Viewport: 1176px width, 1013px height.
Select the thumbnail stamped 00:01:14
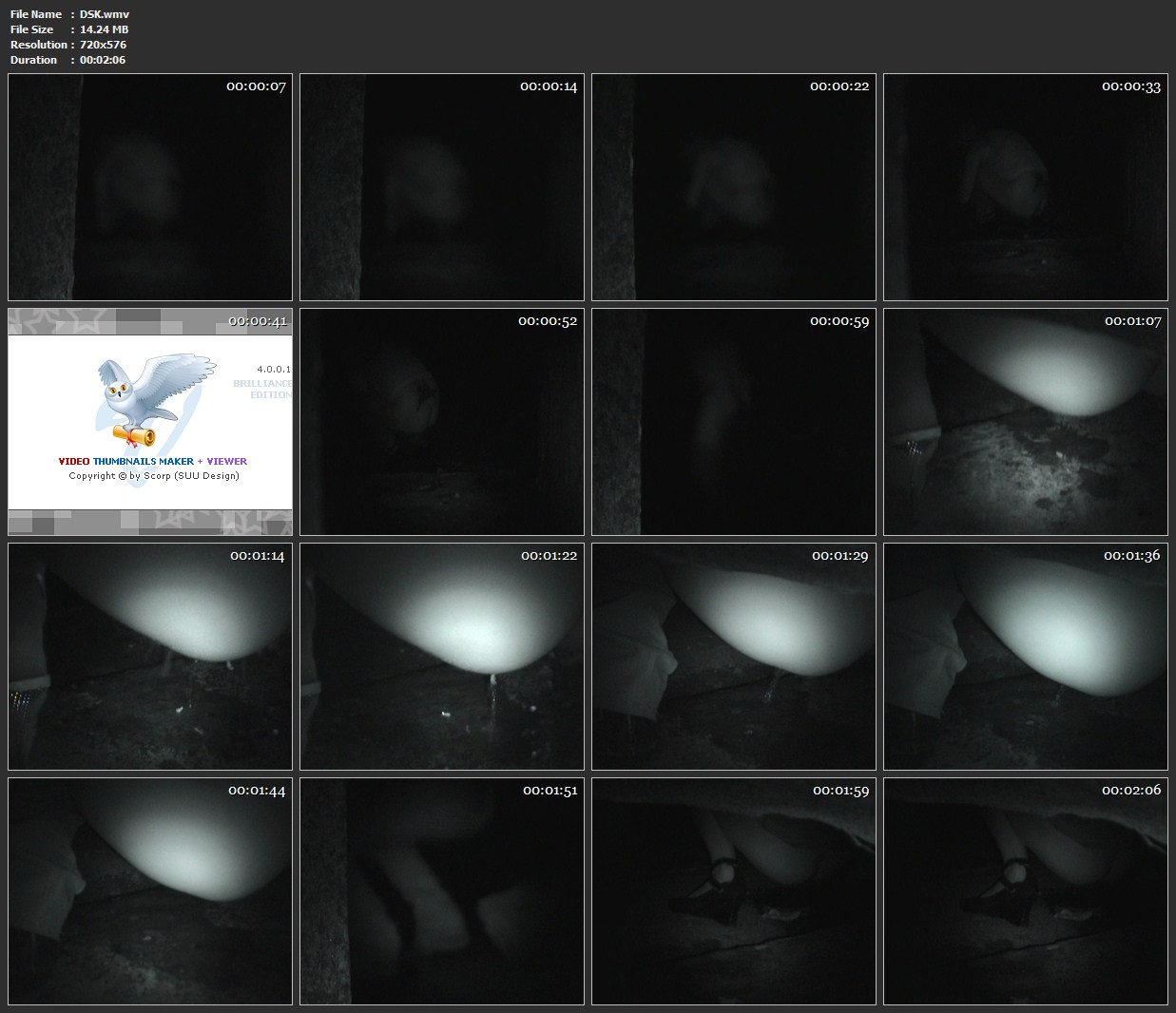pos(150,657)
